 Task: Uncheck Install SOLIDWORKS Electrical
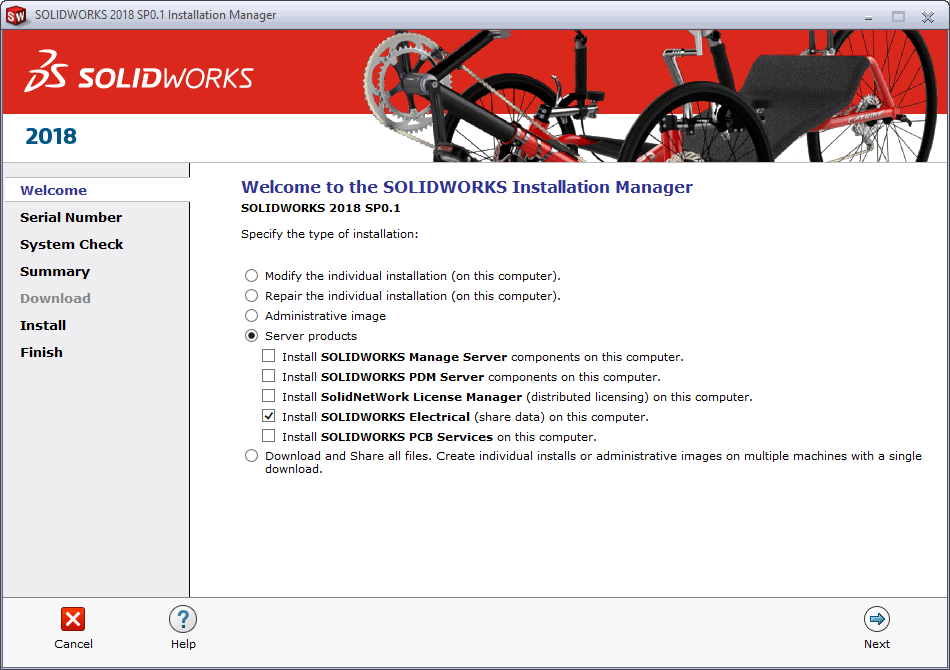[268, 416]
